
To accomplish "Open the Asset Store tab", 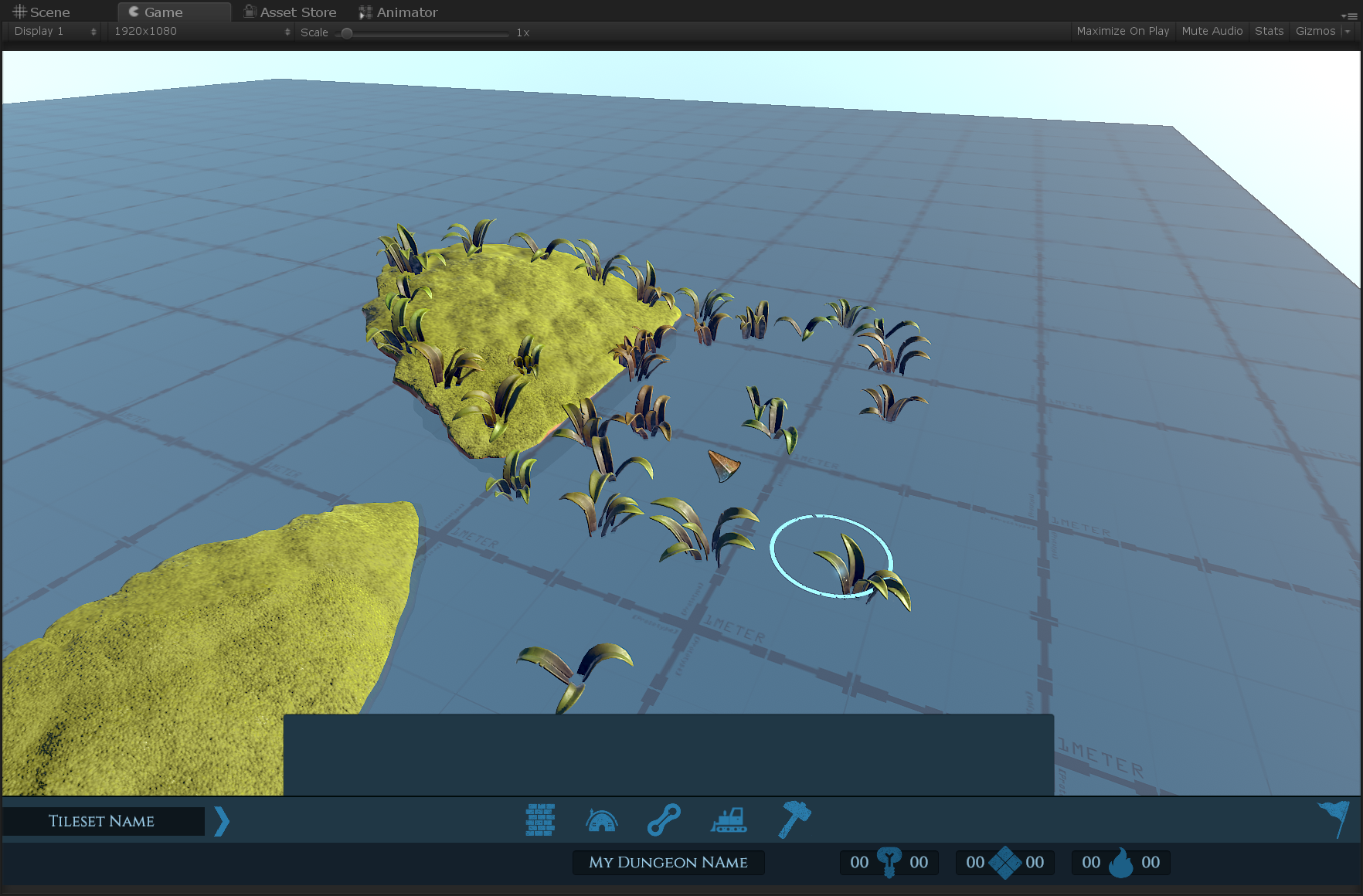I will click(x=291, y=12).
